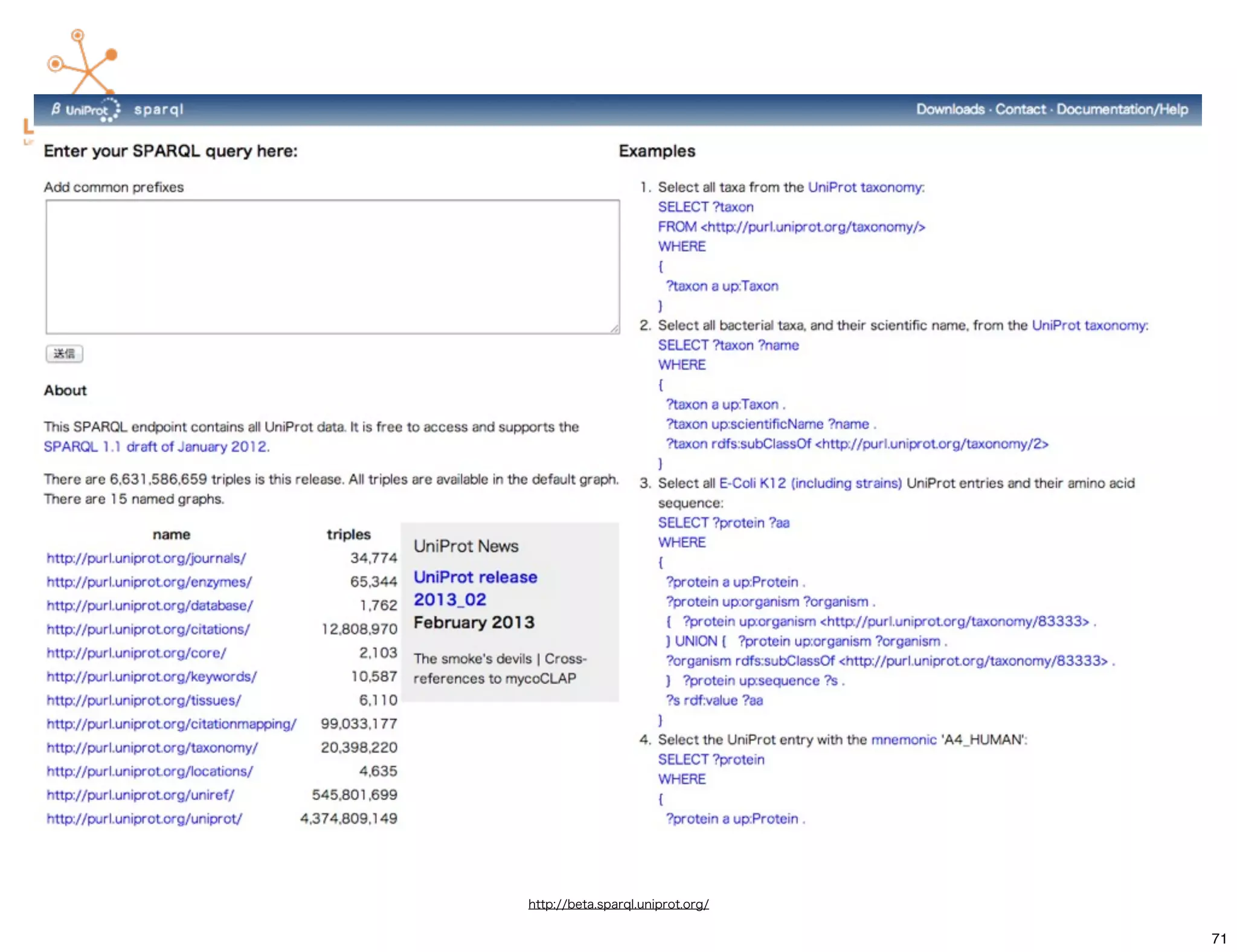The width and height of the screenshot is (1237, 952).
Task: Click the triples column header
Action: [x=349, y=535]
